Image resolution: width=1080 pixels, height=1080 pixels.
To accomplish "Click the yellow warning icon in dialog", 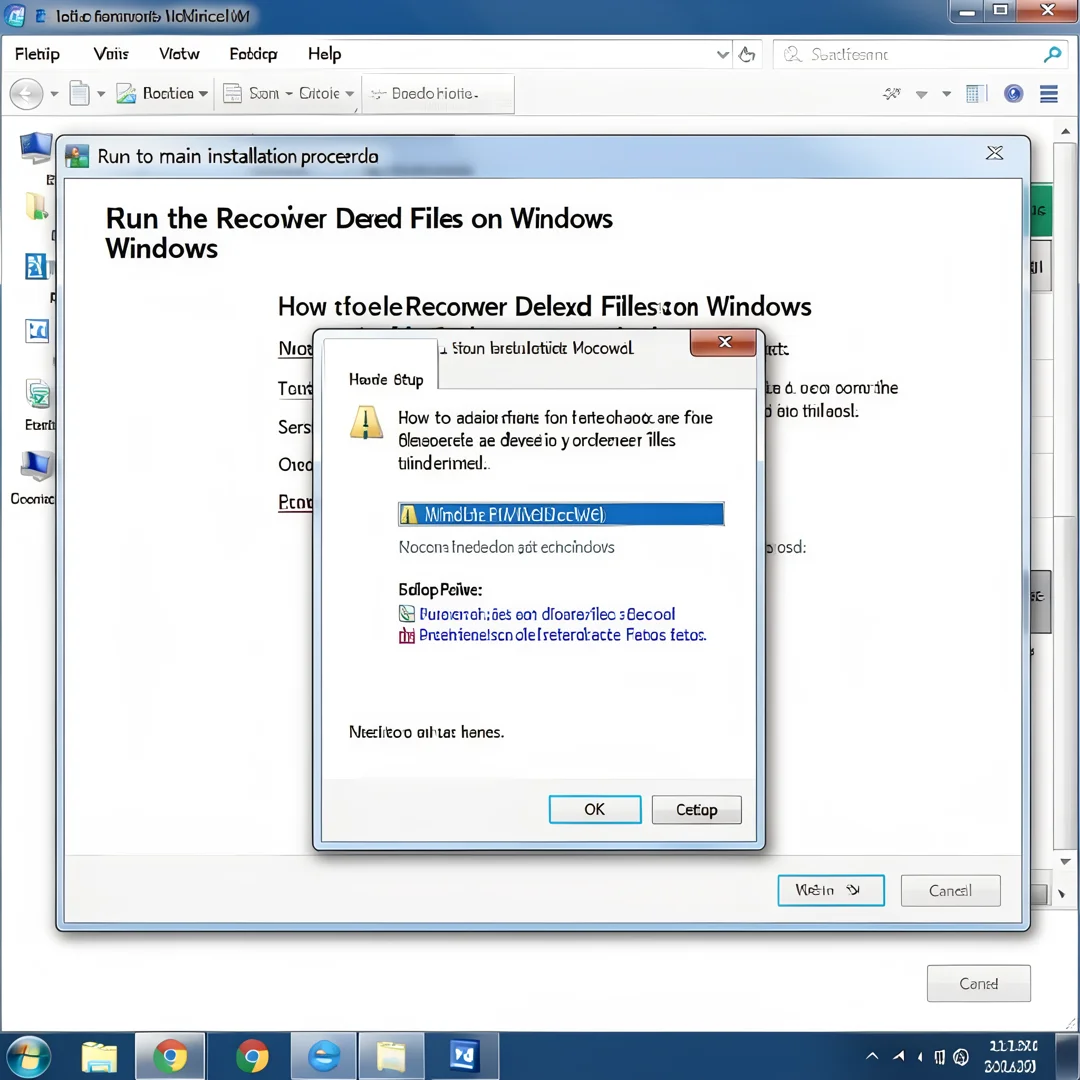I will [366, 423].
